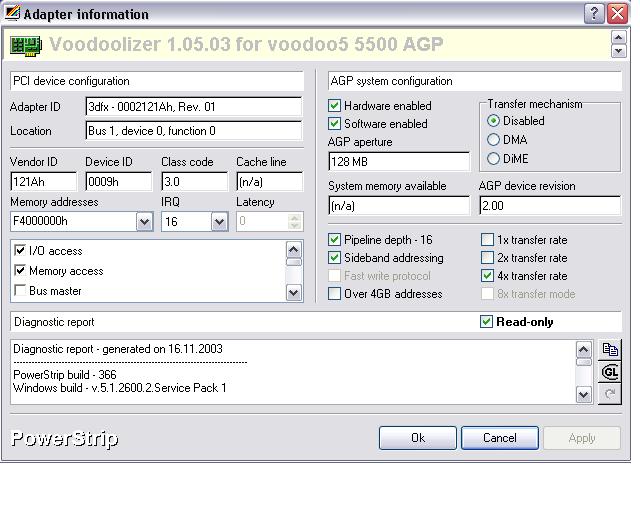Enable 1x transfer rate
Screen dimensions: 640x512
tap(487, 240)
